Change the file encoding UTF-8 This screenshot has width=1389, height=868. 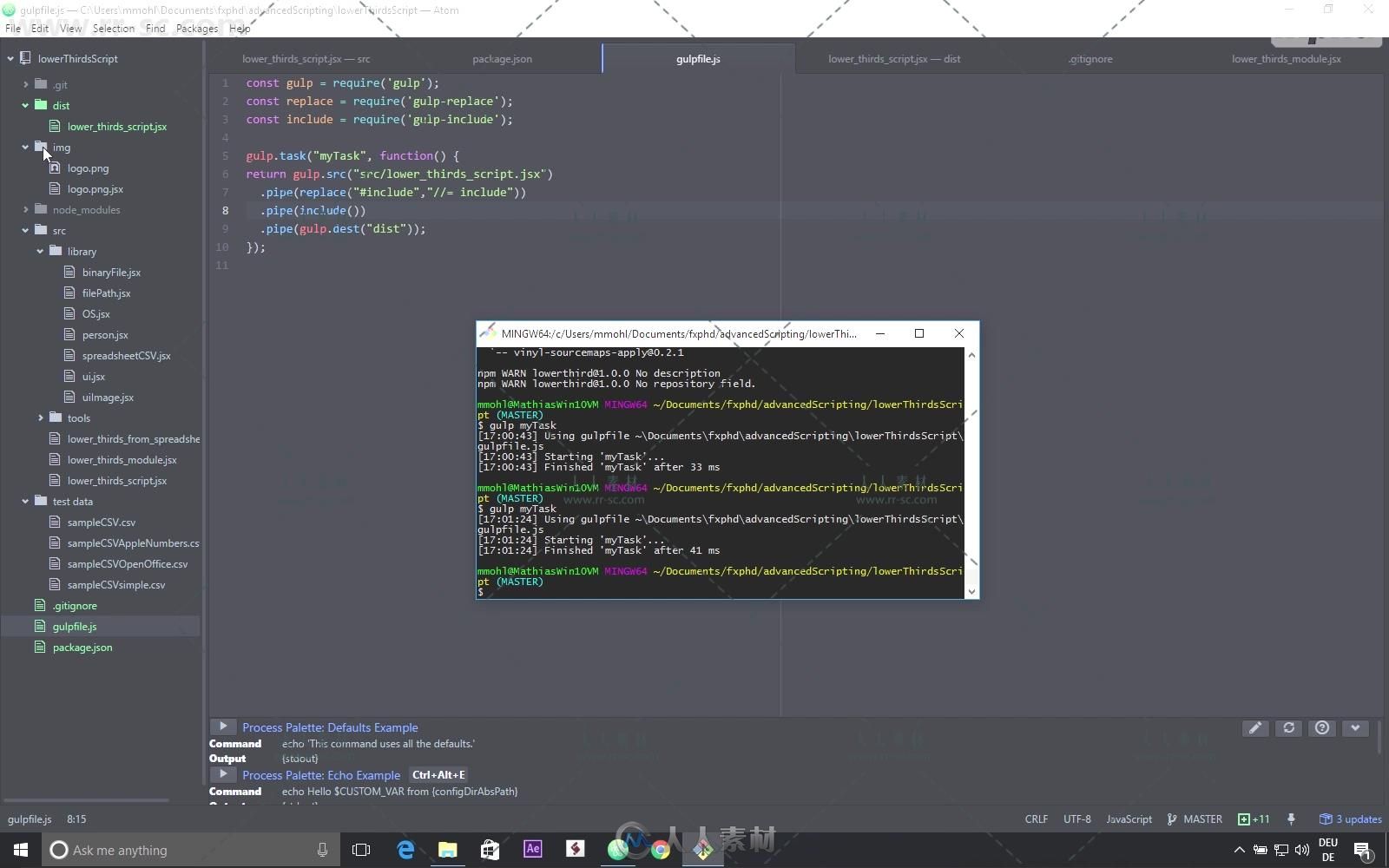(1077, 819)
